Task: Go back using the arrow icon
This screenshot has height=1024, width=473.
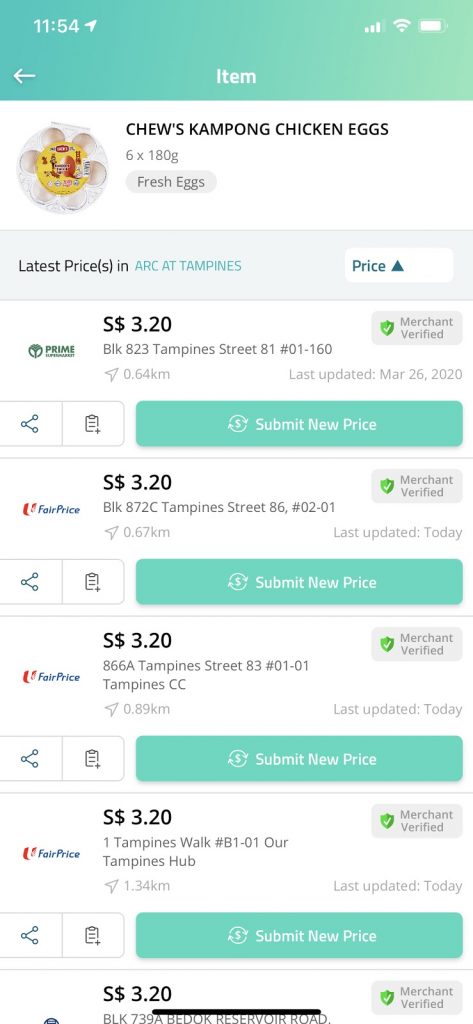Action: point(24,76)
